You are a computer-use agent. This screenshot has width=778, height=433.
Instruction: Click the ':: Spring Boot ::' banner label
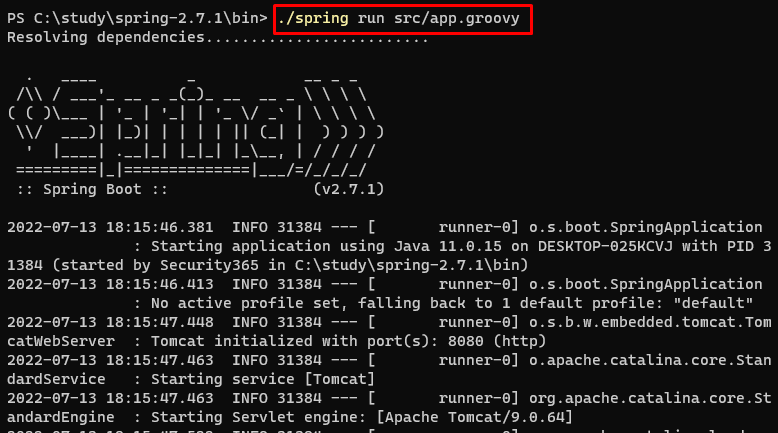(92, 189)
